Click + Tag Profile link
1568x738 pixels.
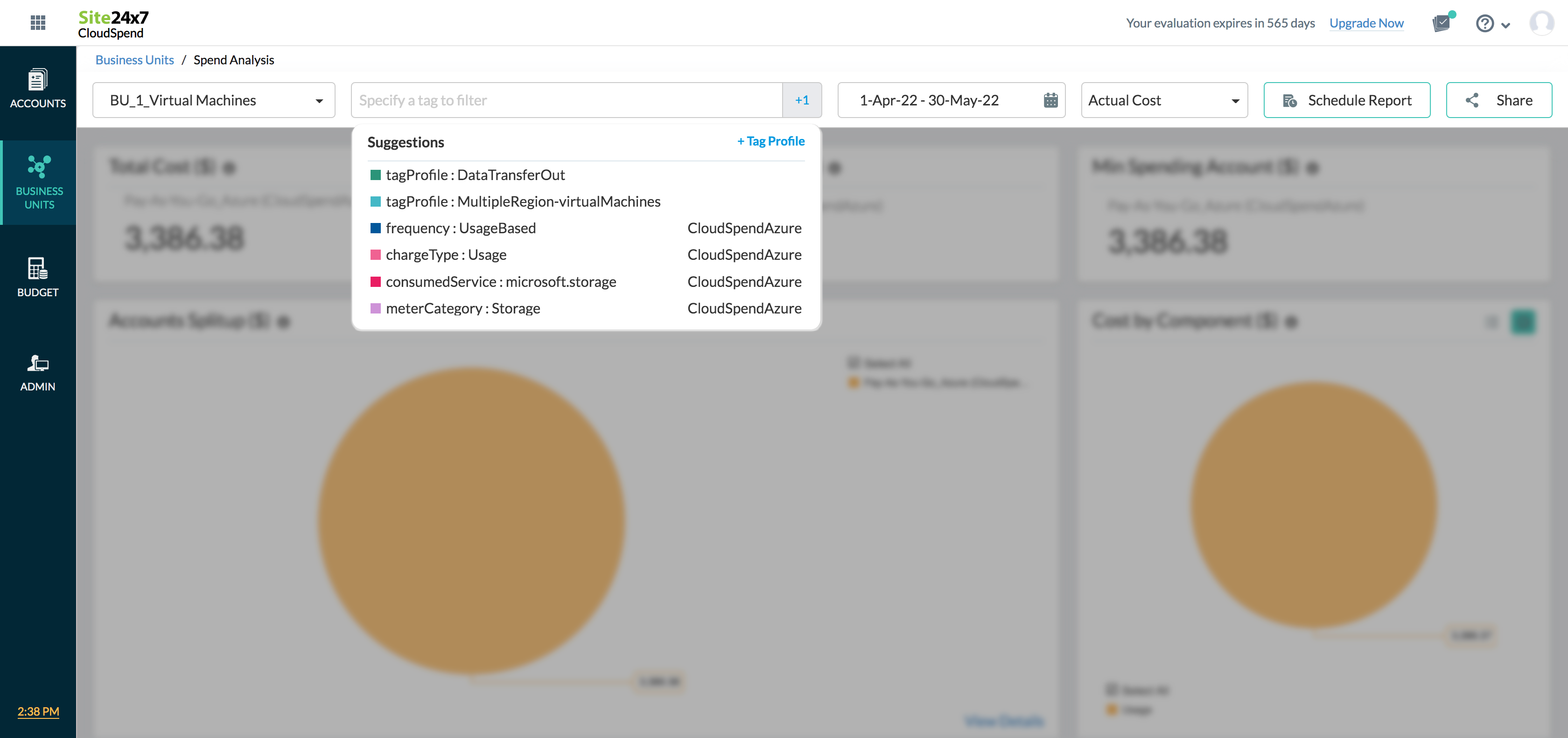(770, 141)
